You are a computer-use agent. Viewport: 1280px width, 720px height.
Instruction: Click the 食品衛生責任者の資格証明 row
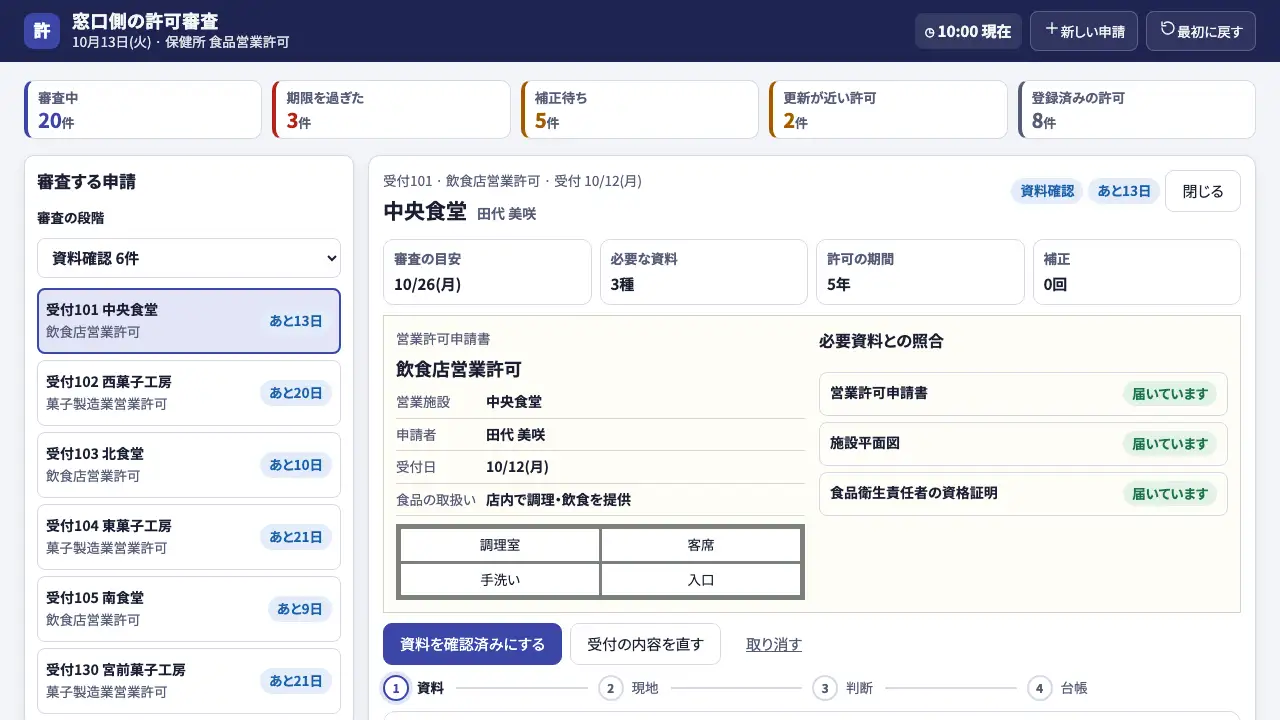pyautogui.click(x=1023, y=494)
